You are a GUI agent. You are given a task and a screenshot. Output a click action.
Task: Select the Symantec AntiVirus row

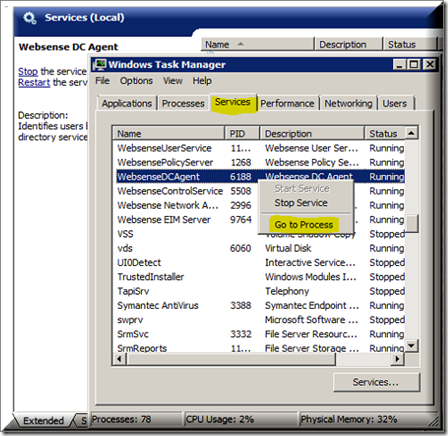(260, 306)
